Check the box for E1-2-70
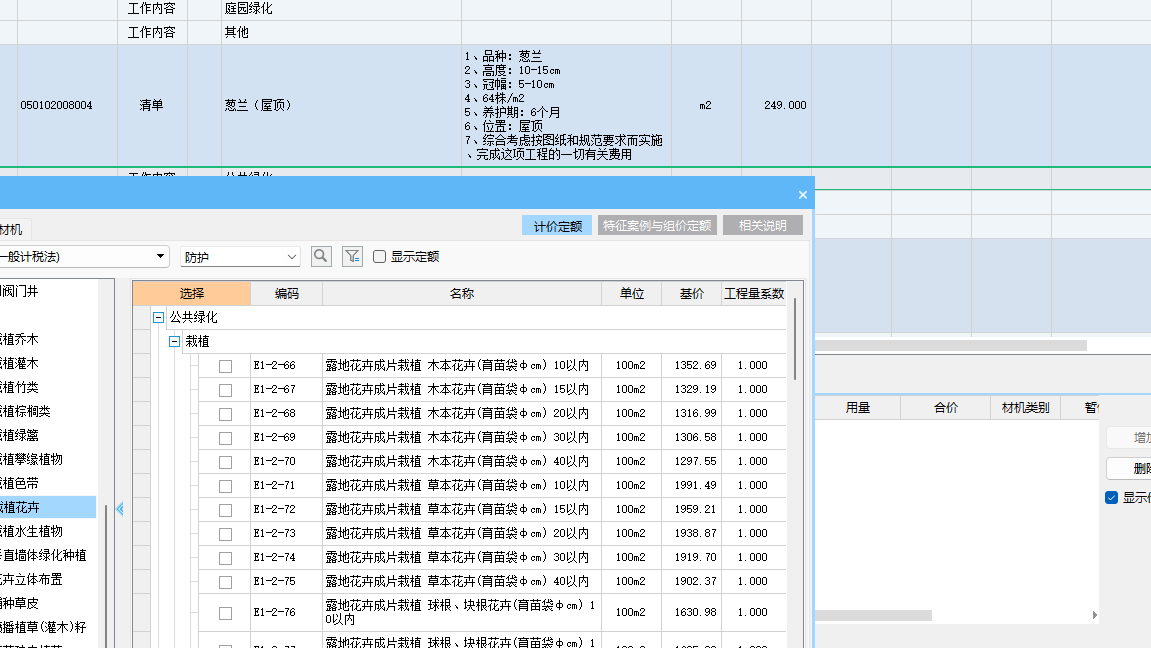The width and height of the screenshot is (1151, 648). 225,462
